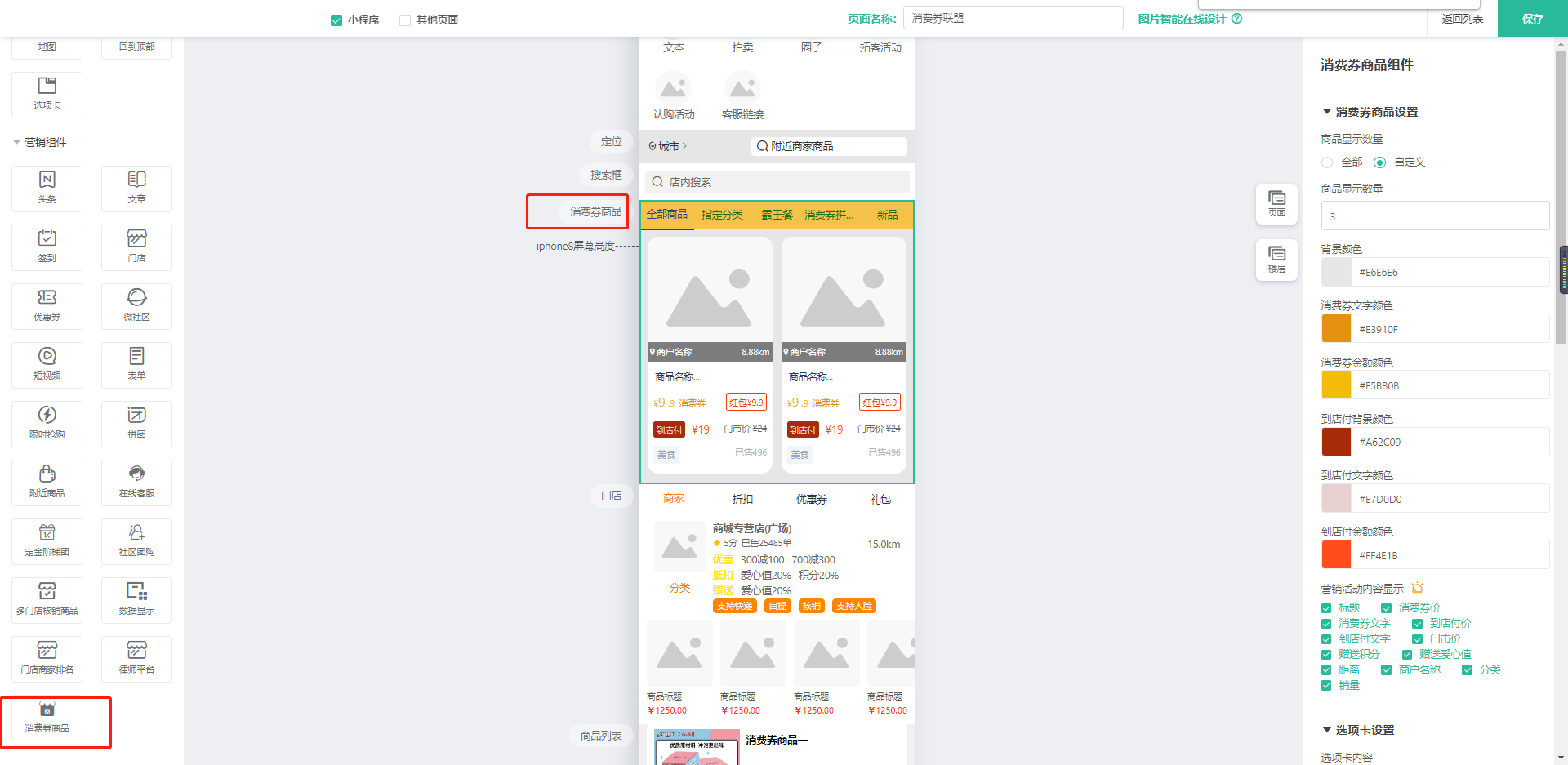Add the 短视频 short video component
Screen dimensions: 1568x765
tap(47, 365)
